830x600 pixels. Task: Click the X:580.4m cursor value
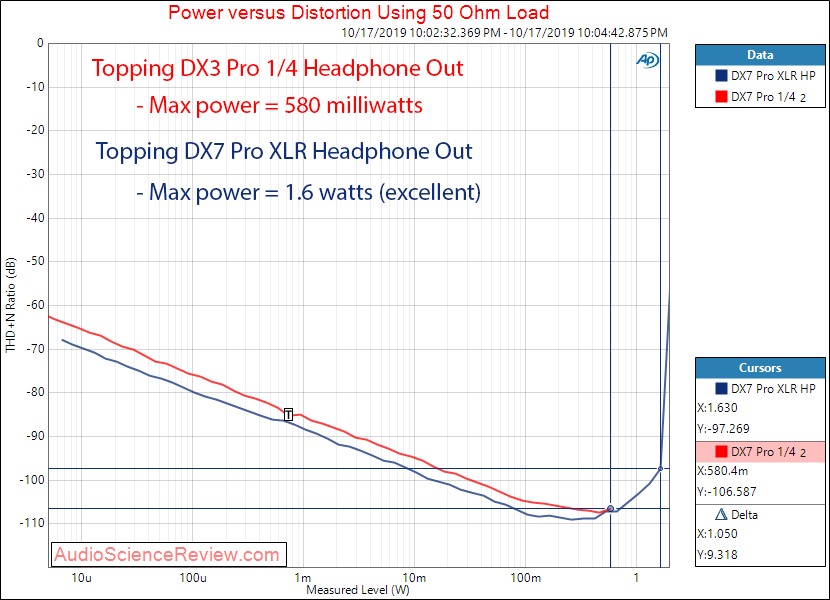point(723,471)
